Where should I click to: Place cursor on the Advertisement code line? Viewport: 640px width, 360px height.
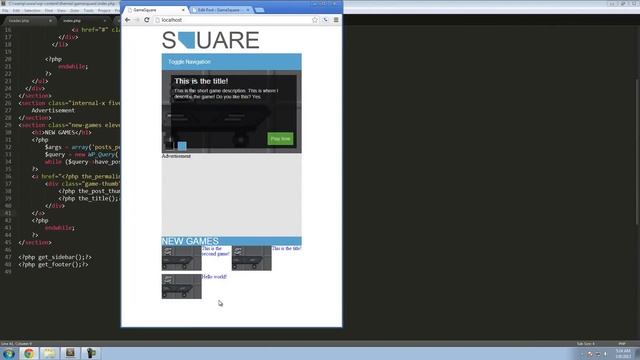coord(53,110)
